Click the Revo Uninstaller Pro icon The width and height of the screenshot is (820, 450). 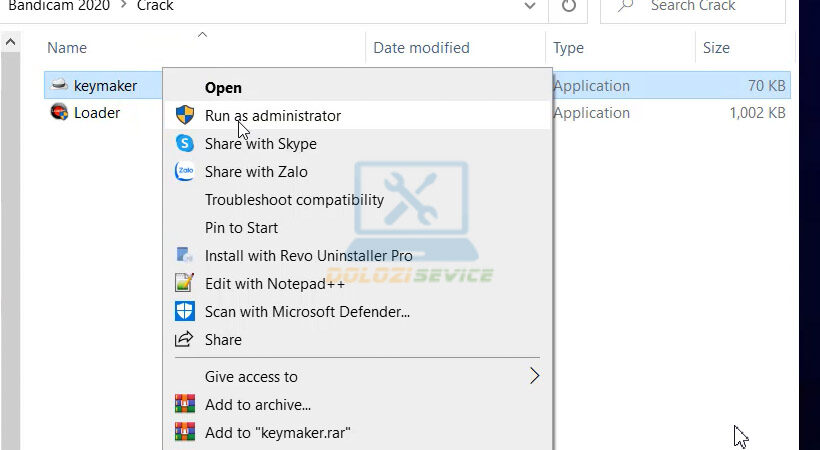tap(184, 255)
